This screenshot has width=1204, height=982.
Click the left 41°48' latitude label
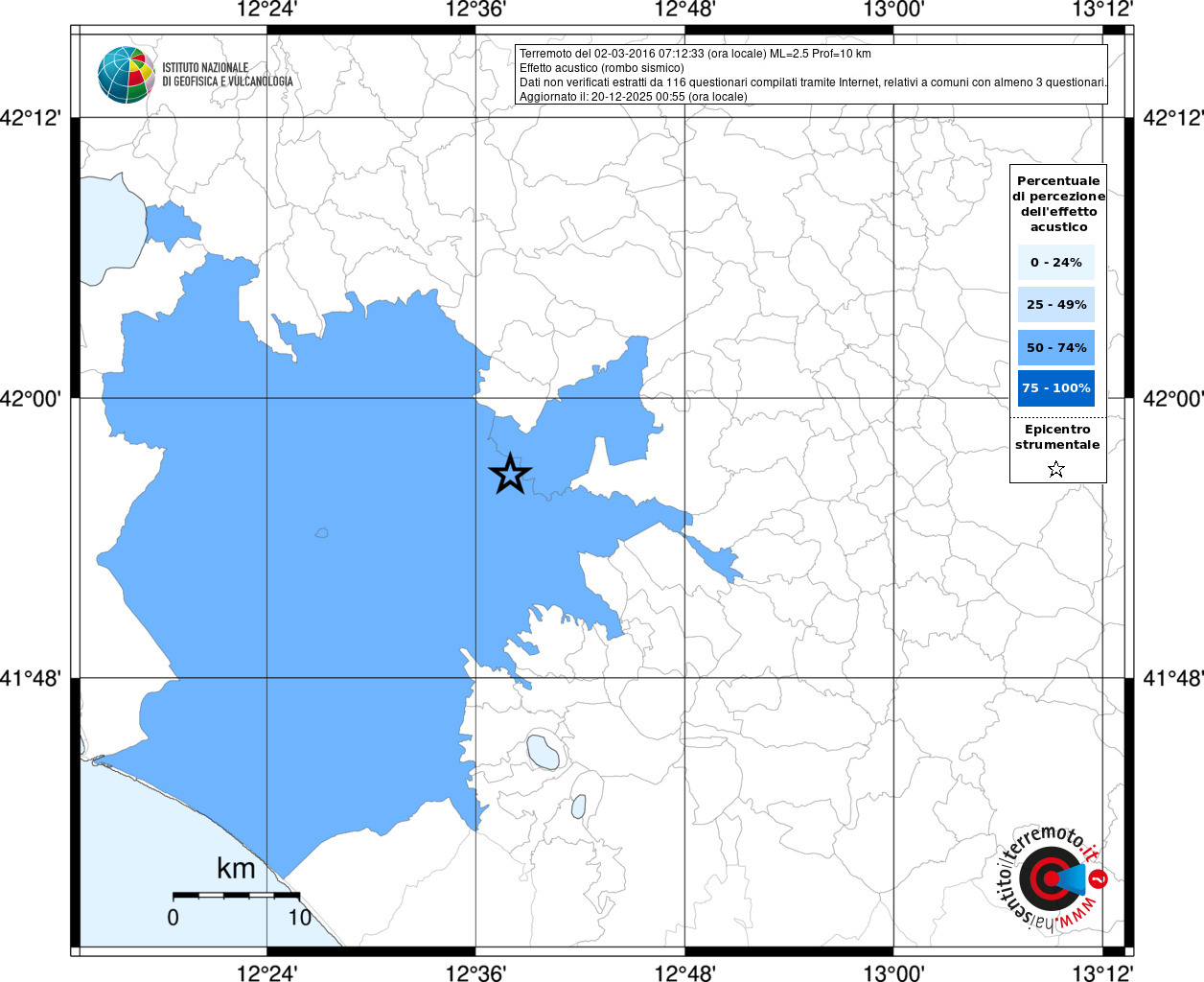point(31,678)
